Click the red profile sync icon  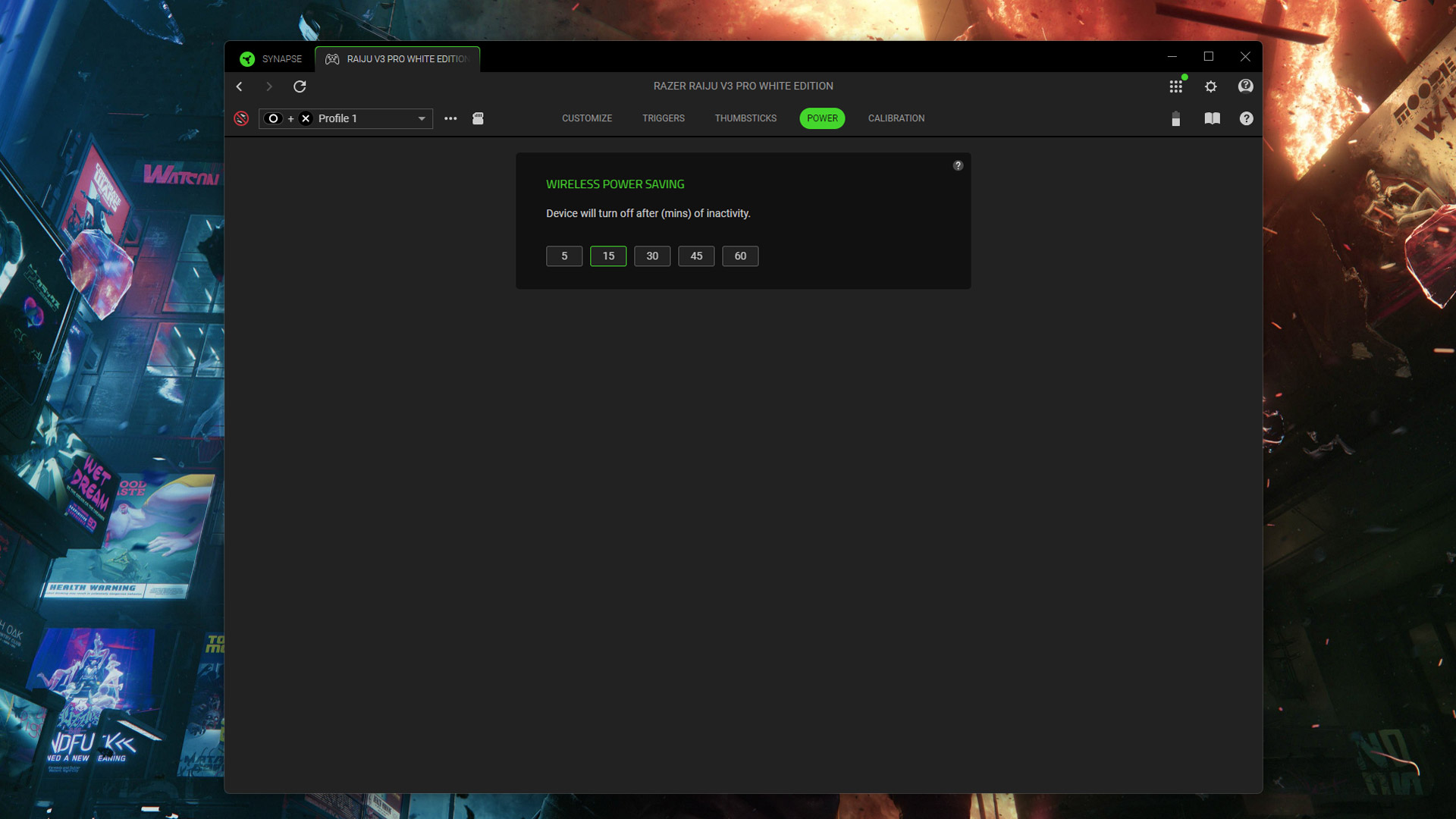coord(241,118)
